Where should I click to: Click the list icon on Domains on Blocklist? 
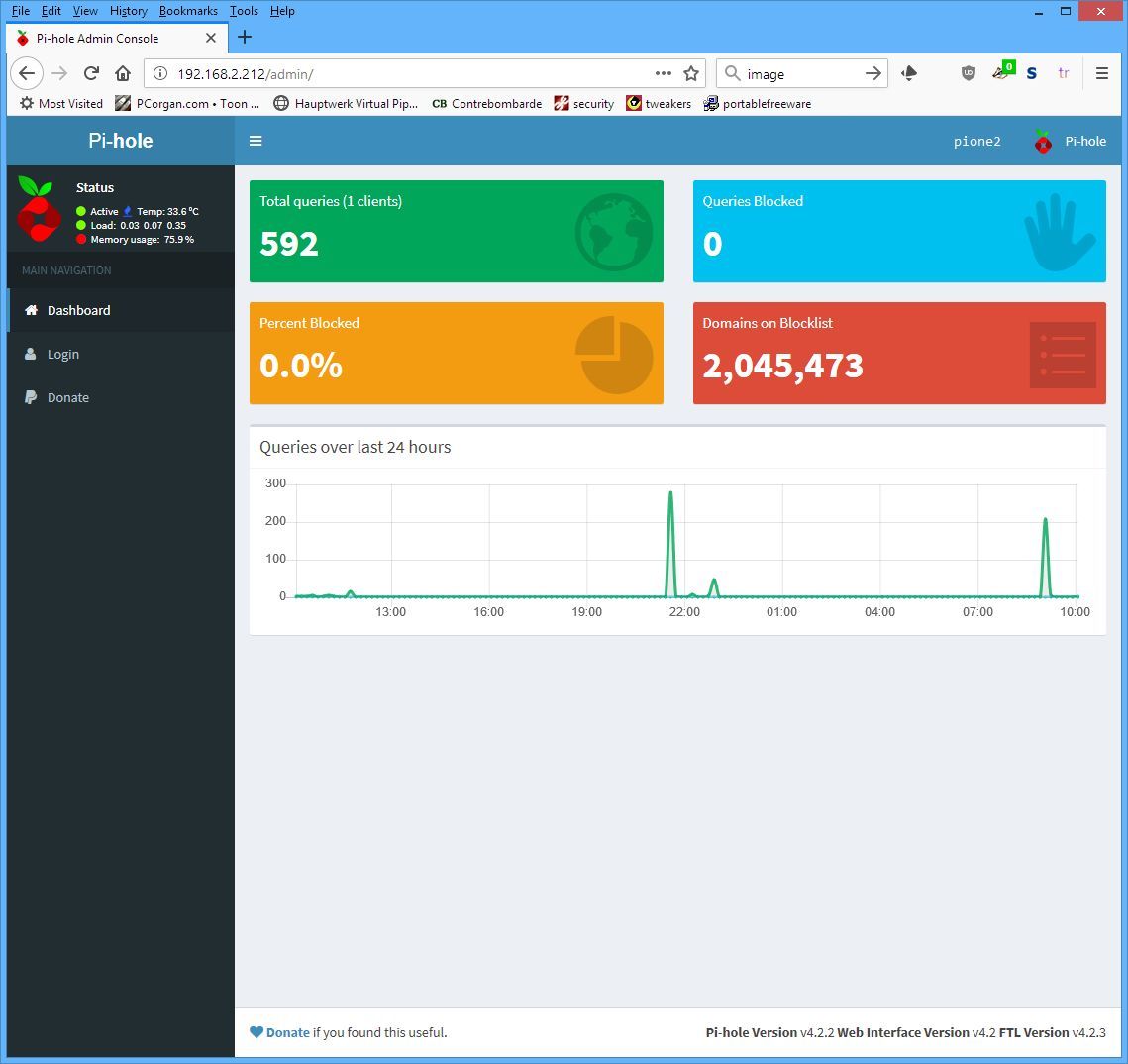[x=1063, y=355]
